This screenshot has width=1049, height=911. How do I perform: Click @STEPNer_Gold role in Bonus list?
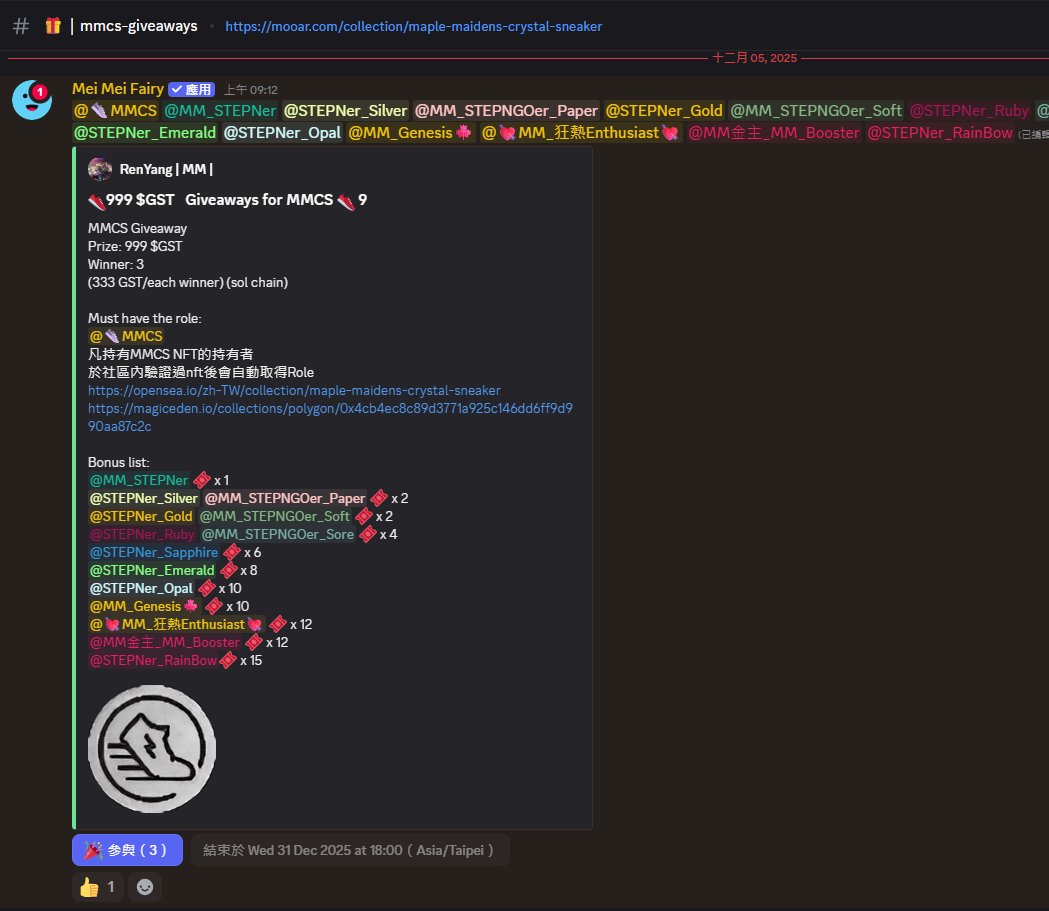point(141,516)
